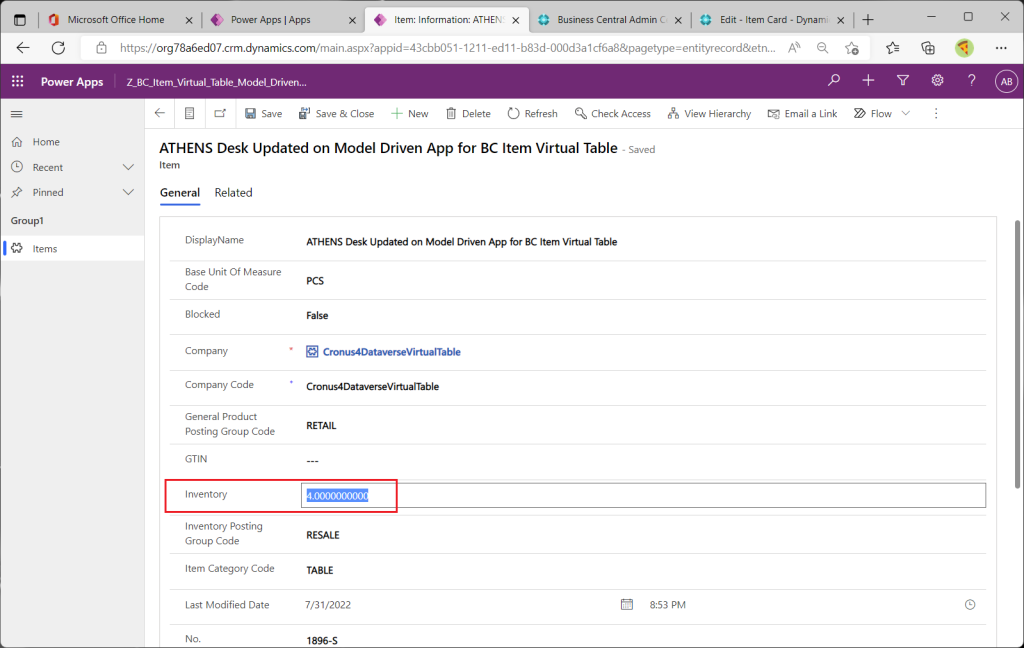Save the item record

coord(264,114)
